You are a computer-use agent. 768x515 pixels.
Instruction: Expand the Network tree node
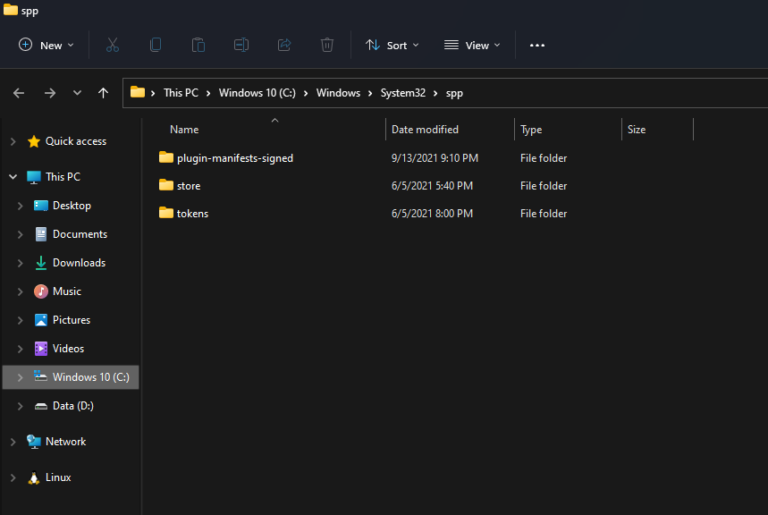[x=13, y=442]
